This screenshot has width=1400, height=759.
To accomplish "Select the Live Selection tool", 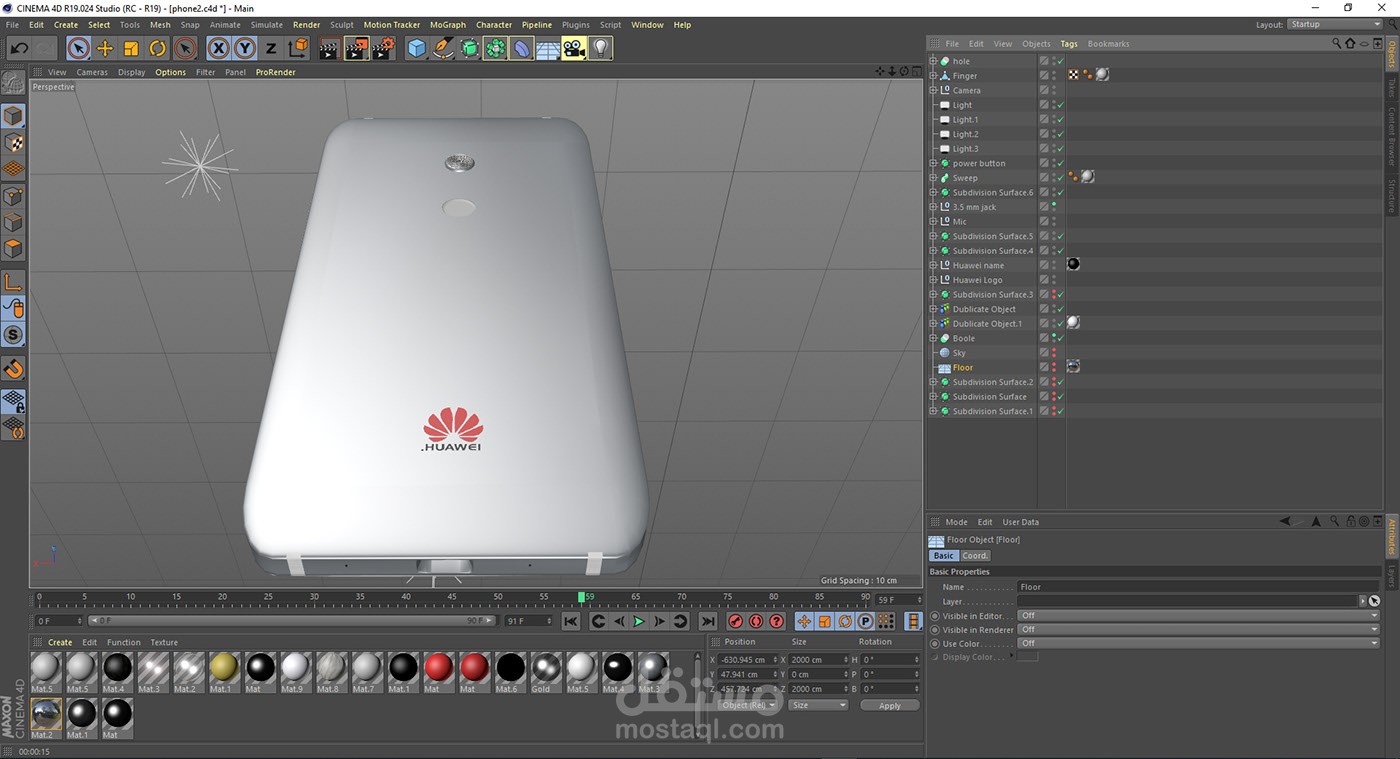I will pyautogui.click(x=78, y=48).
